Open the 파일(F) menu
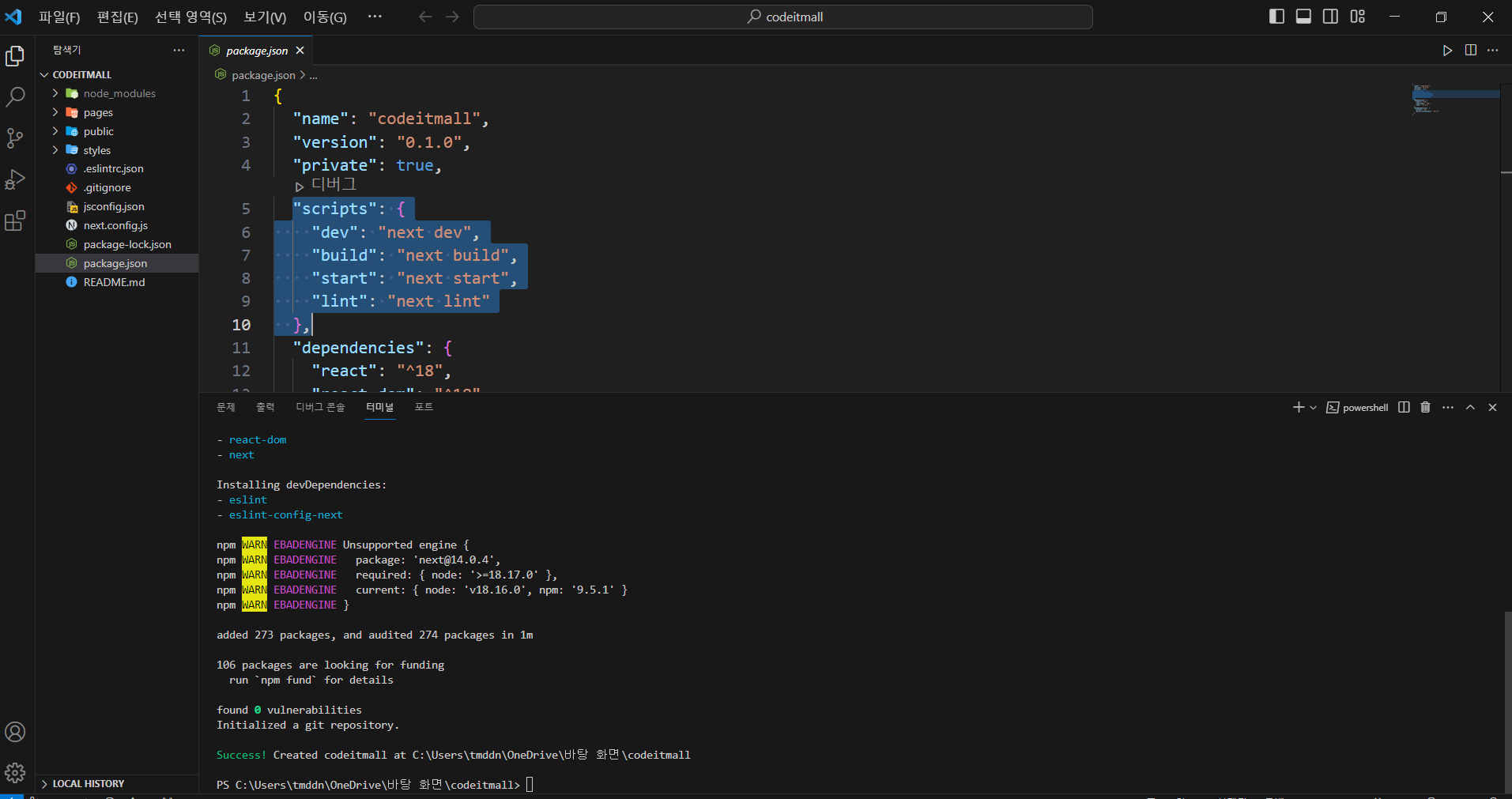The image size is (1512, 799). tap(59, 17)
